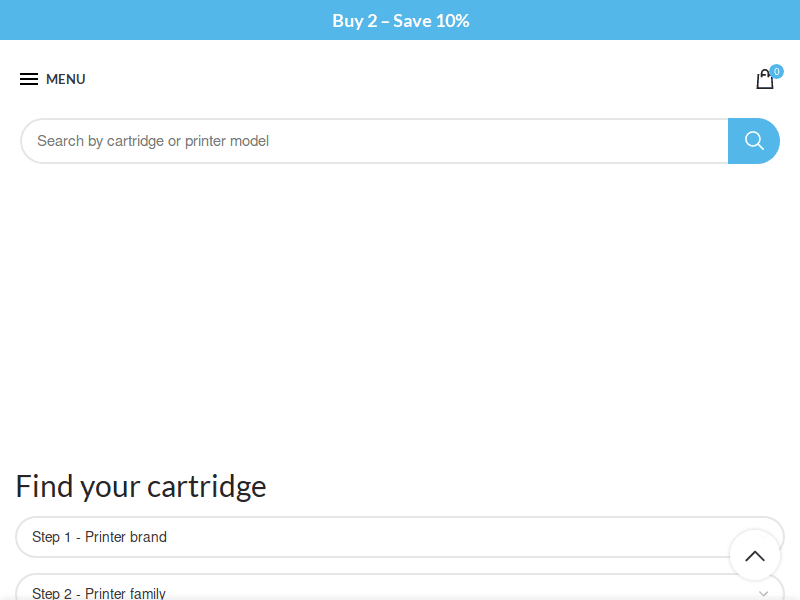Image resolution: width=800 pixels, height=600 pixels.
Task: Click the search input placeholder text
Action: (x=151, y=140)
